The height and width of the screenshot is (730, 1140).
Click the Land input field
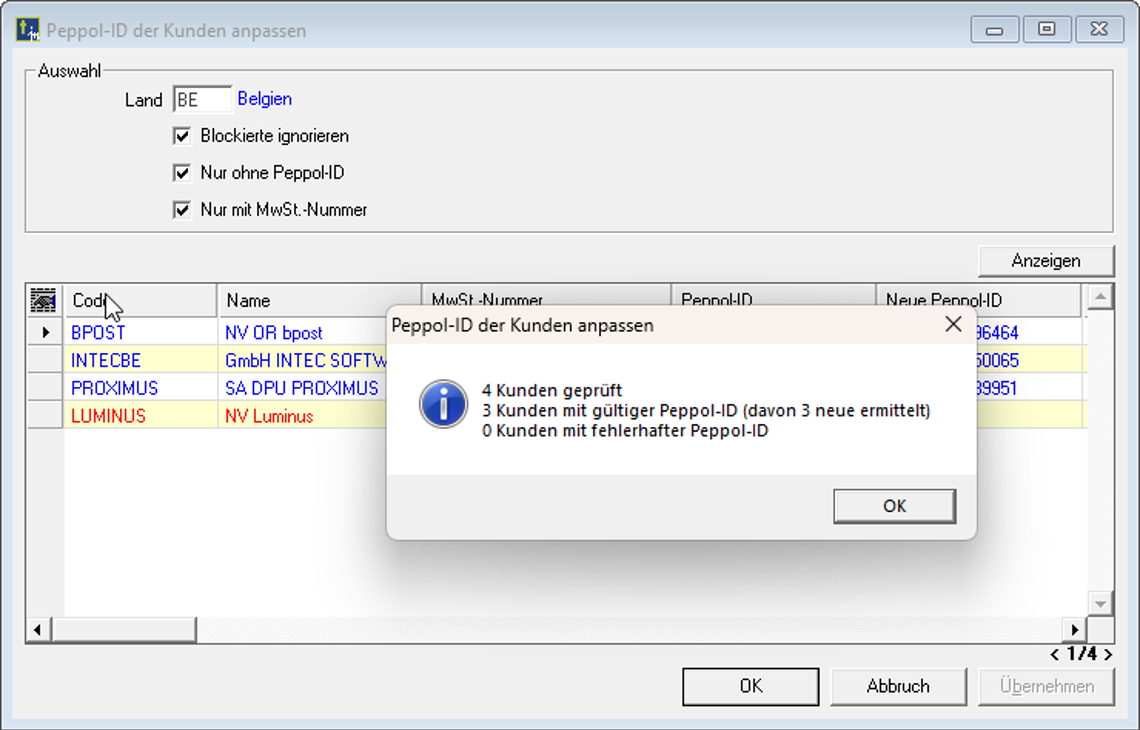pos(202,100)
